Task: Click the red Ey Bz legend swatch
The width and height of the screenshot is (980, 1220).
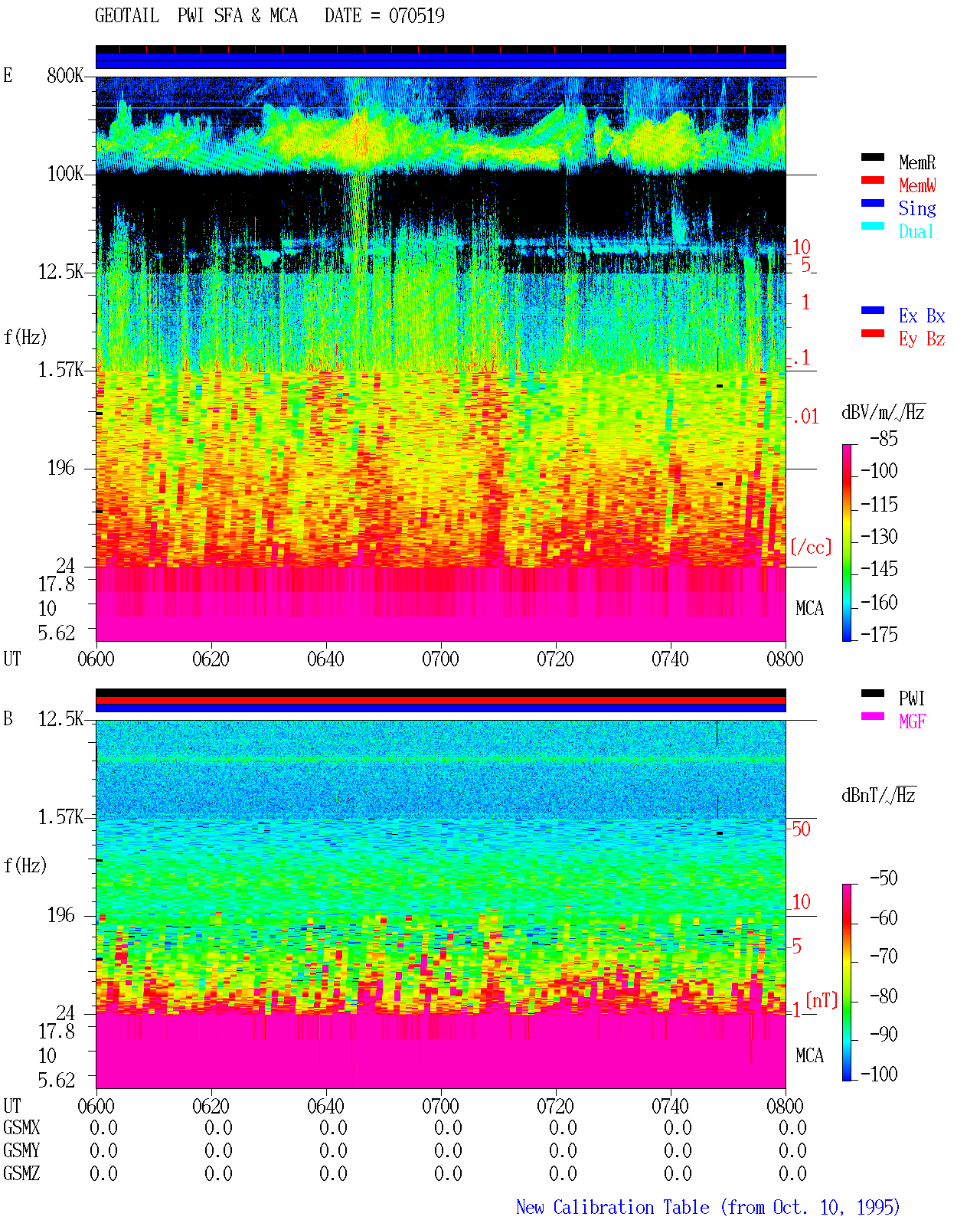Action: click(x=873, y=333)
